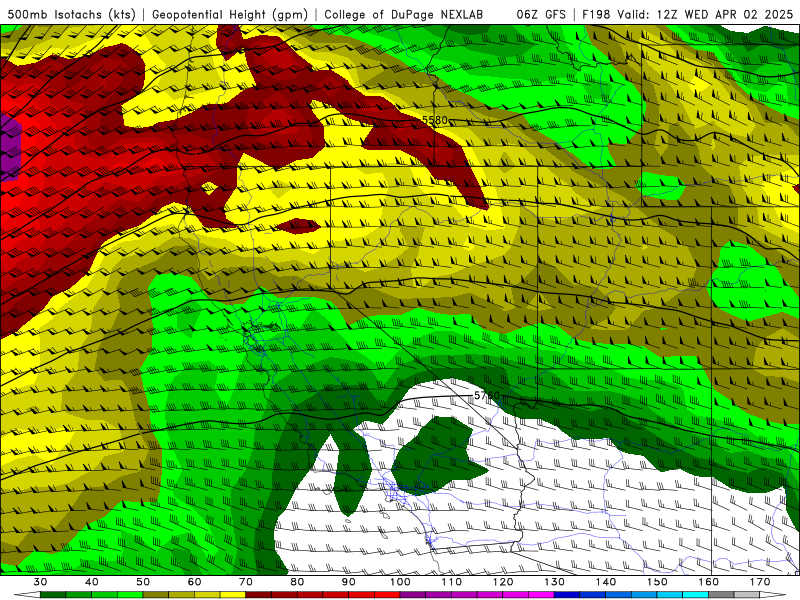Pick the bright lime green legend swatch before 50
This screenshot has height=600, width=800.
point(130,595)
